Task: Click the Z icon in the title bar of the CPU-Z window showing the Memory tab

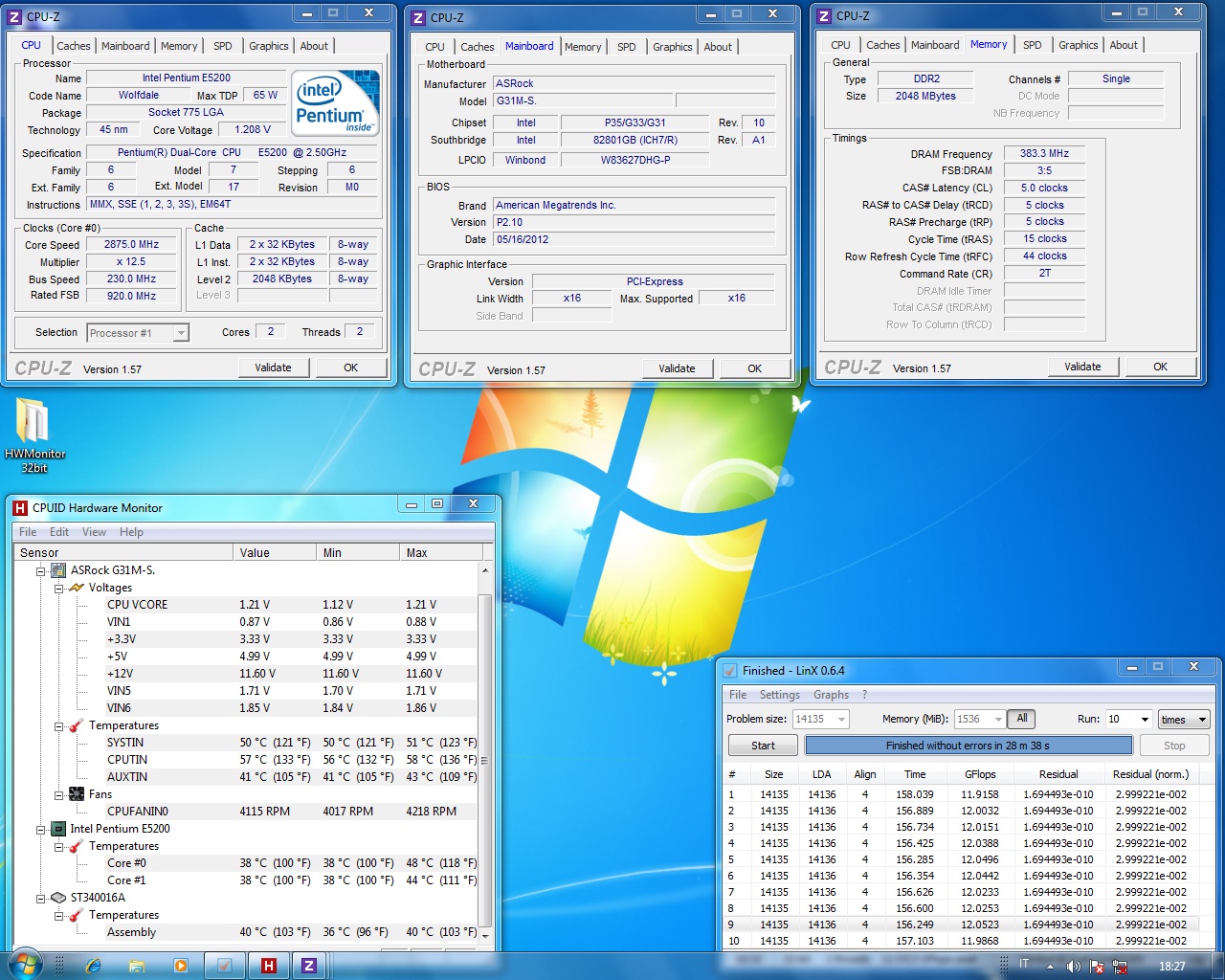Action: pos(824,16)
